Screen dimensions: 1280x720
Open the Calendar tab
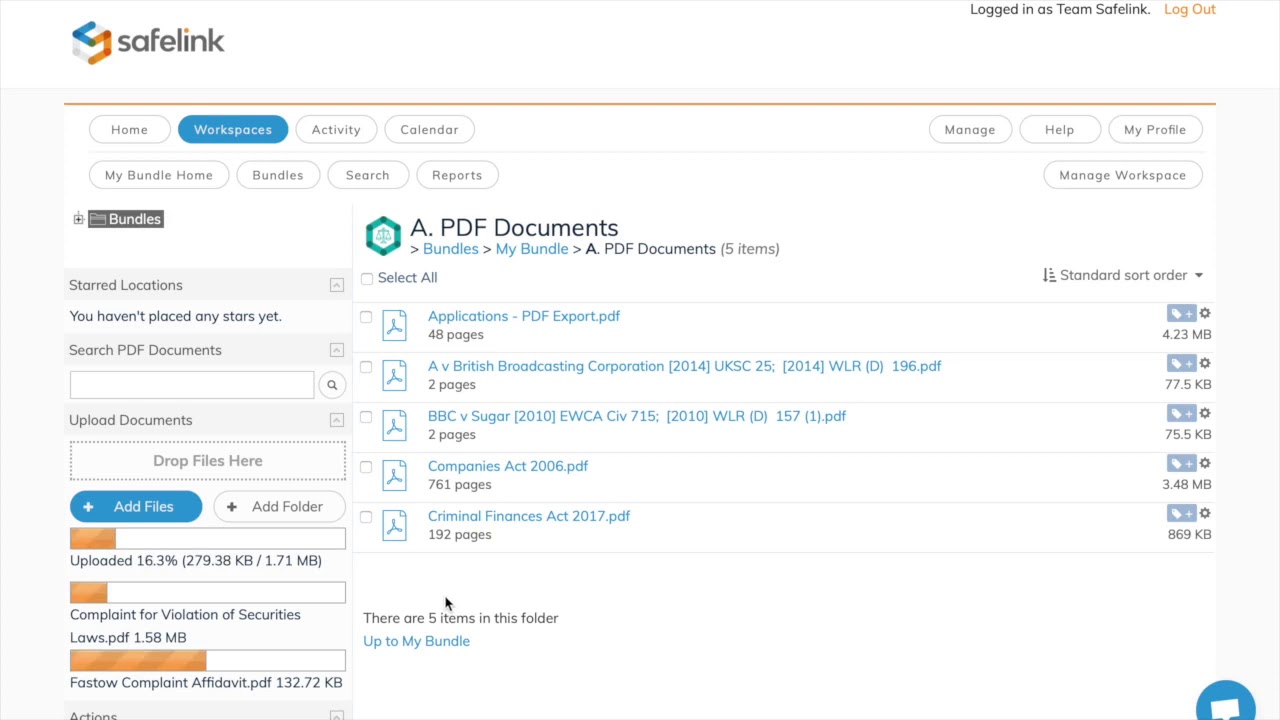[429, 130]
